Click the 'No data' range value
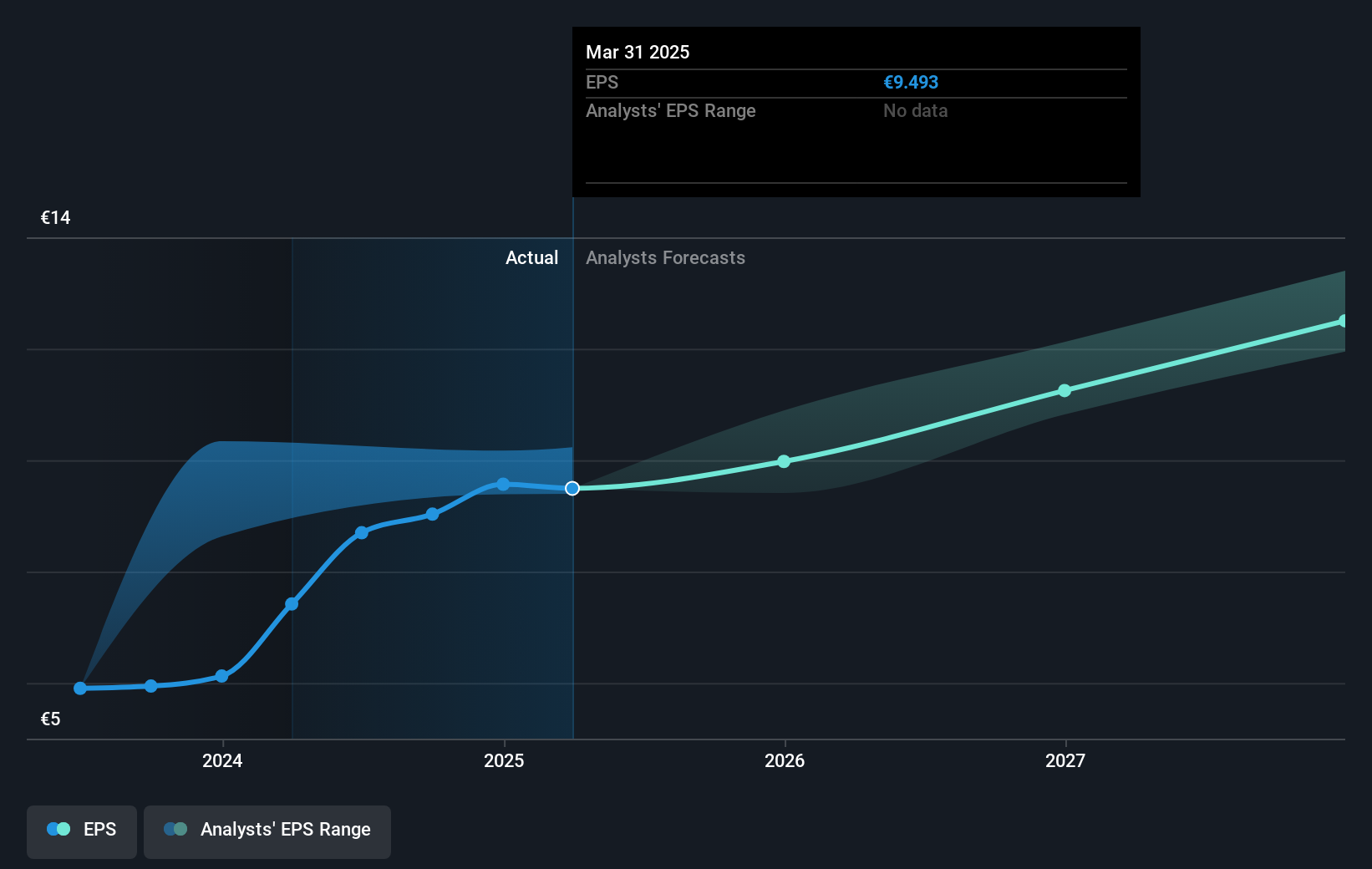The height and width of the screenshot is (869, 1372). (x=915, y=110)
